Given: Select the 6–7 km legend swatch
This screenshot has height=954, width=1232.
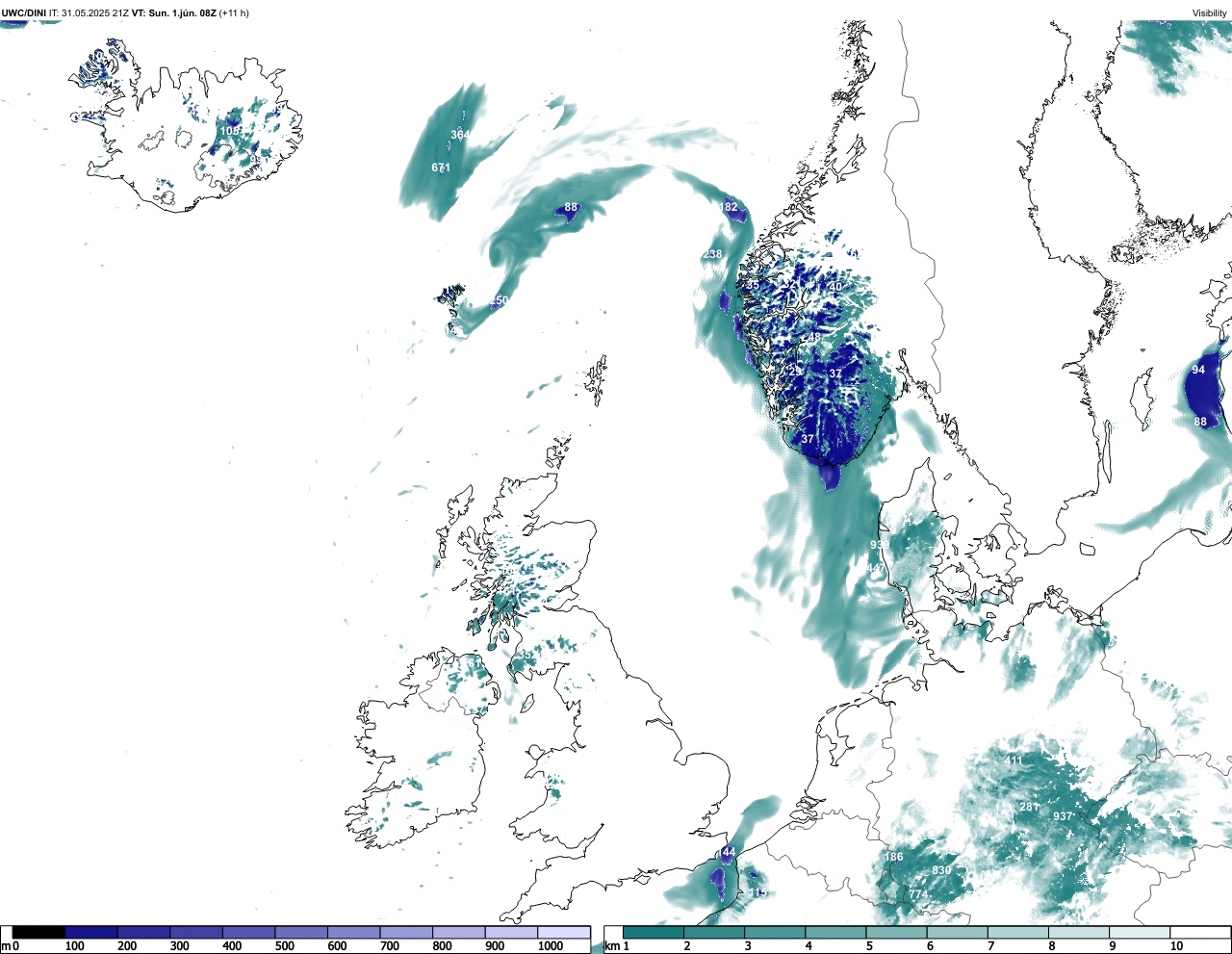Looking at the screenshot, I should (957, 932).
